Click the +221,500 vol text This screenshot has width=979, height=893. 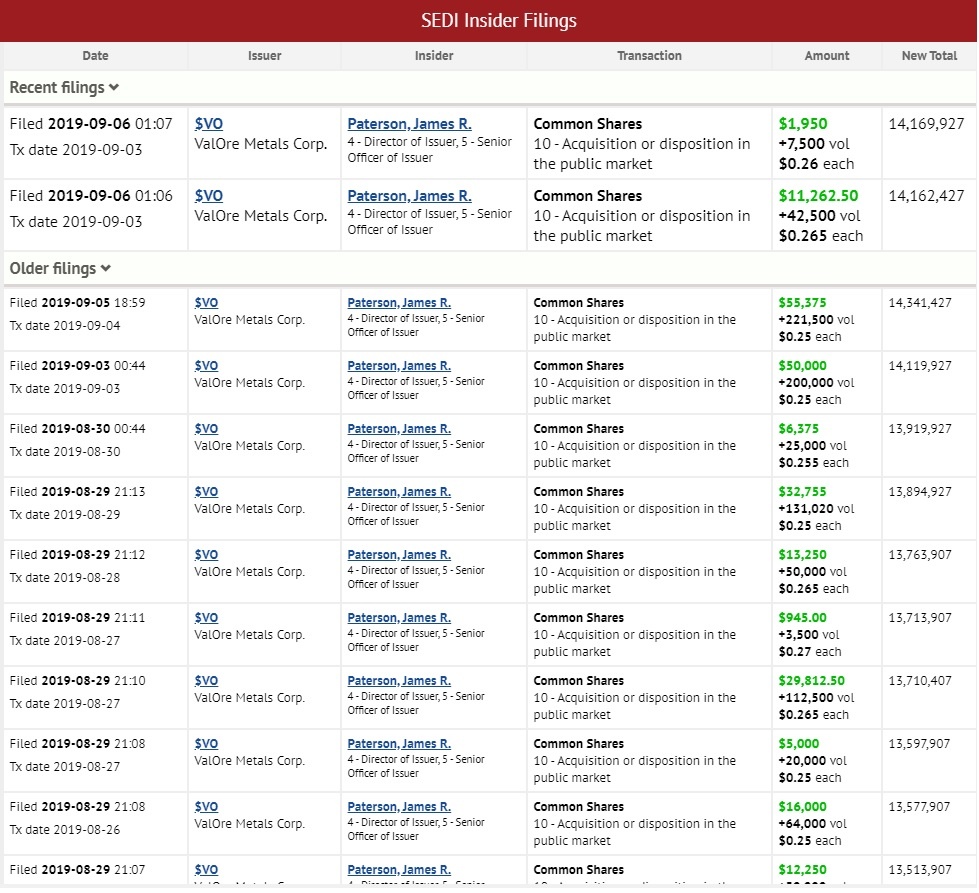pyautogui.click(x=817, y=320)
